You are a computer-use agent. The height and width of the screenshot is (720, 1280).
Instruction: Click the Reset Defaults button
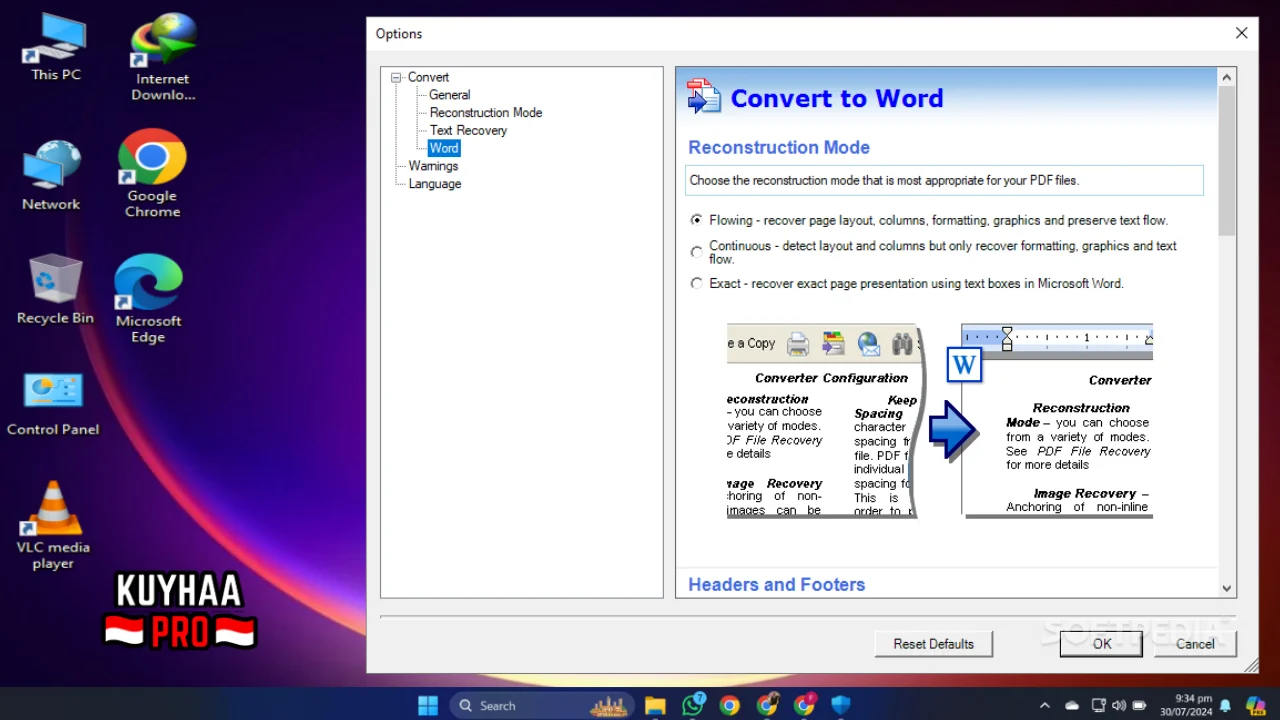(933, 644)
